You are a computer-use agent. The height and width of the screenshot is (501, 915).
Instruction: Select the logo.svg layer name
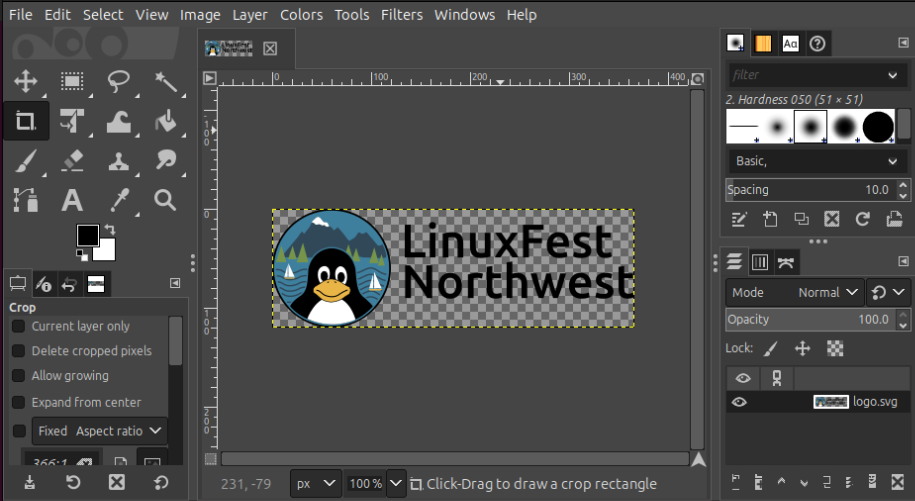click(875, 402)
